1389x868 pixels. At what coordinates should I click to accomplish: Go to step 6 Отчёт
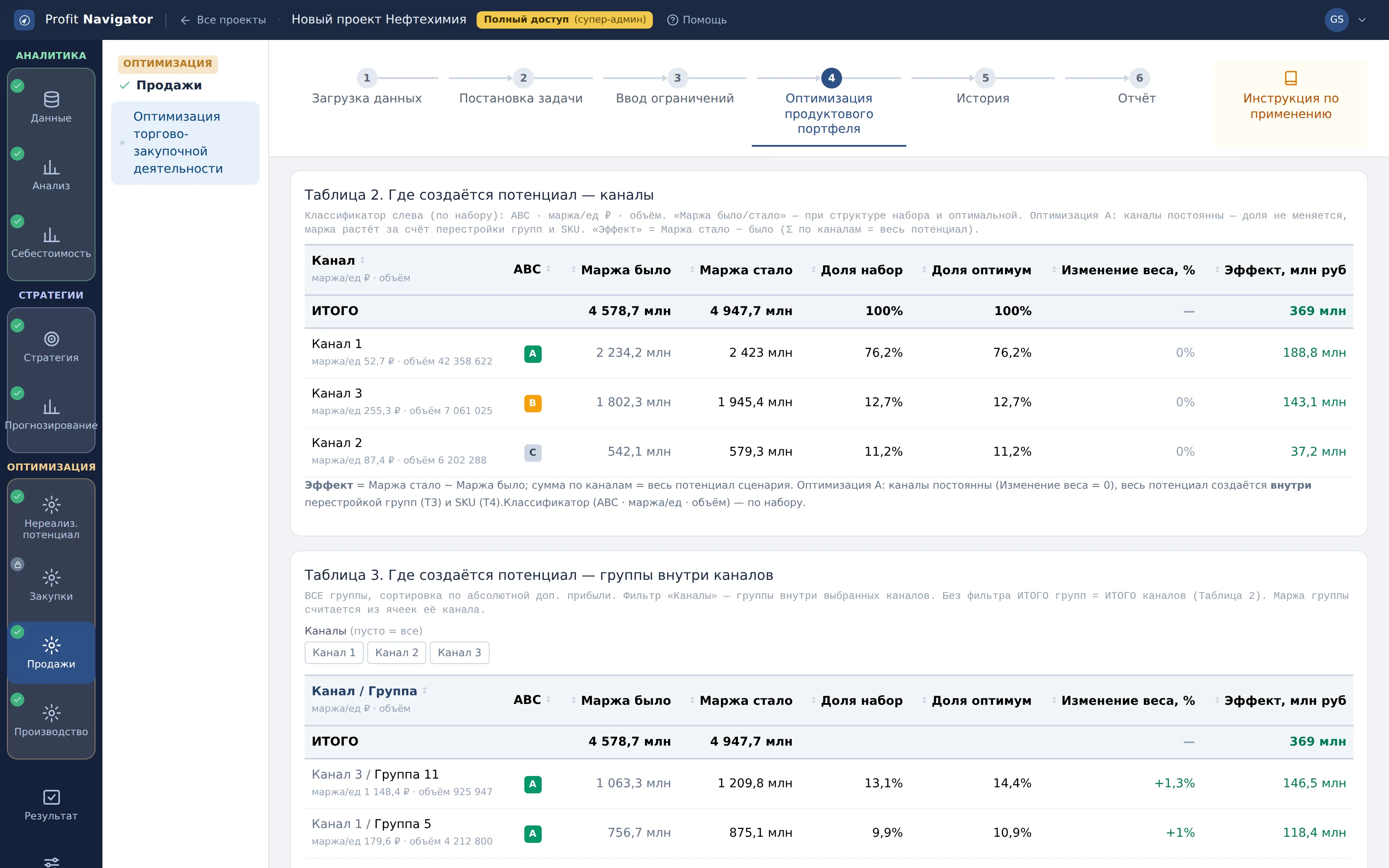click(x=1137, y=87)
